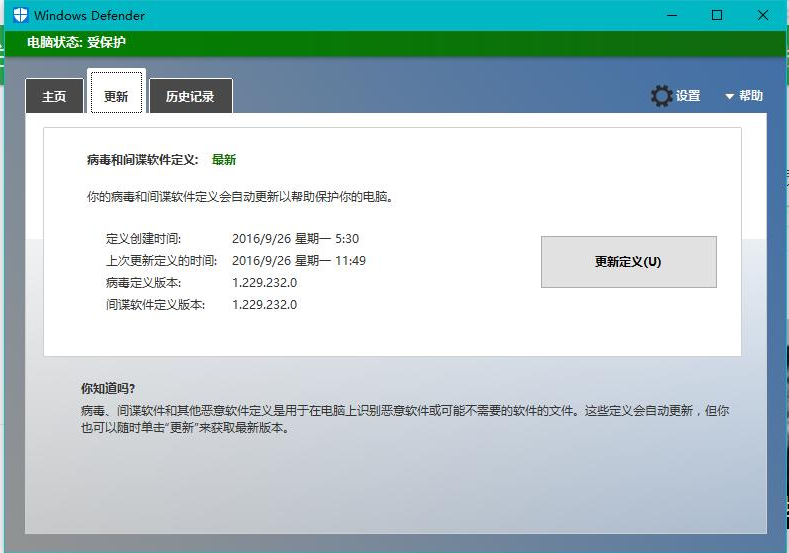
Task: Click the Windows Defender shield icon
Action: 20,15
